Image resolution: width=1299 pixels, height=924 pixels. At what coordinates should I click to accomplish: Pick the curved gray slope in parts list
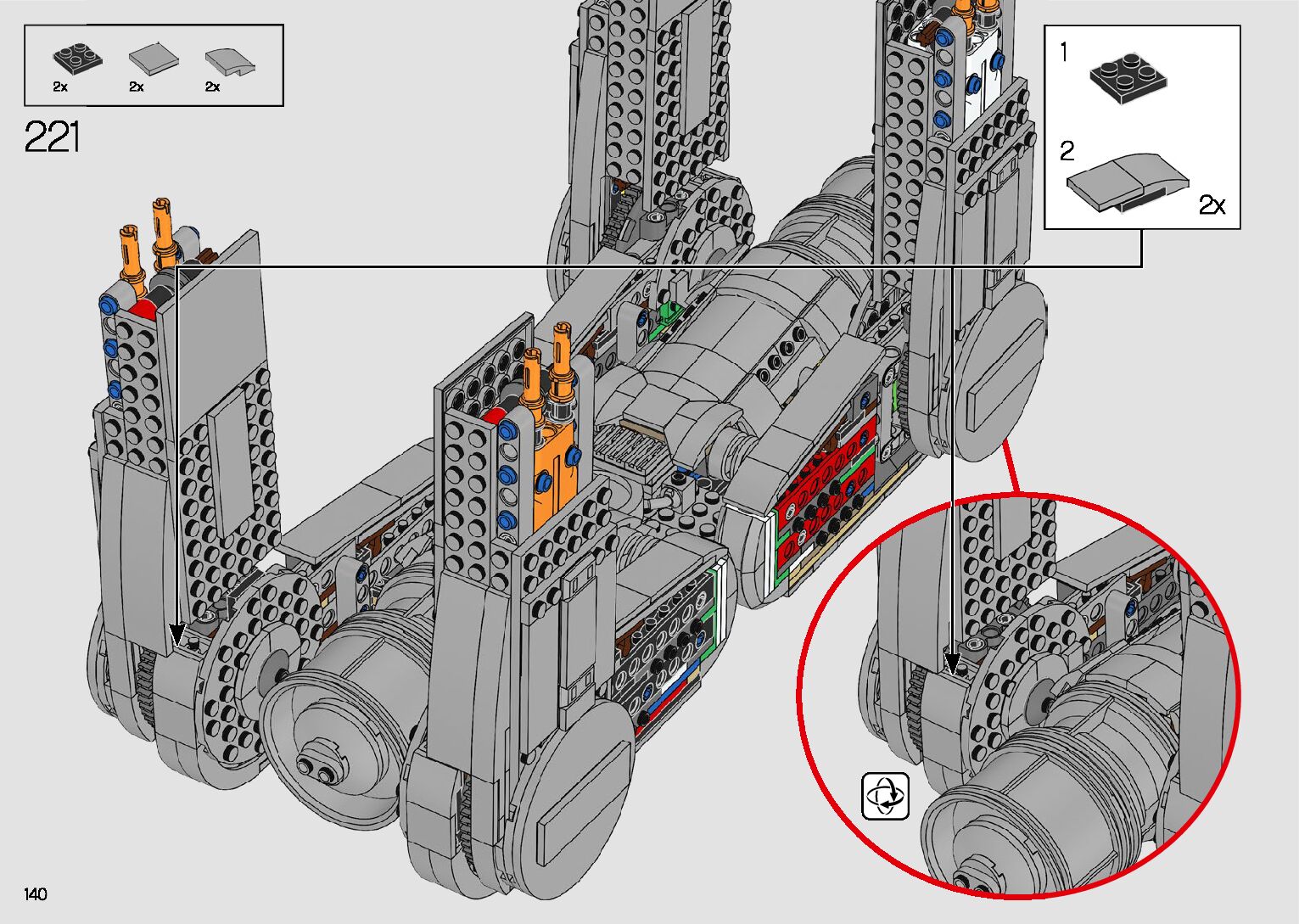(229, 59)
